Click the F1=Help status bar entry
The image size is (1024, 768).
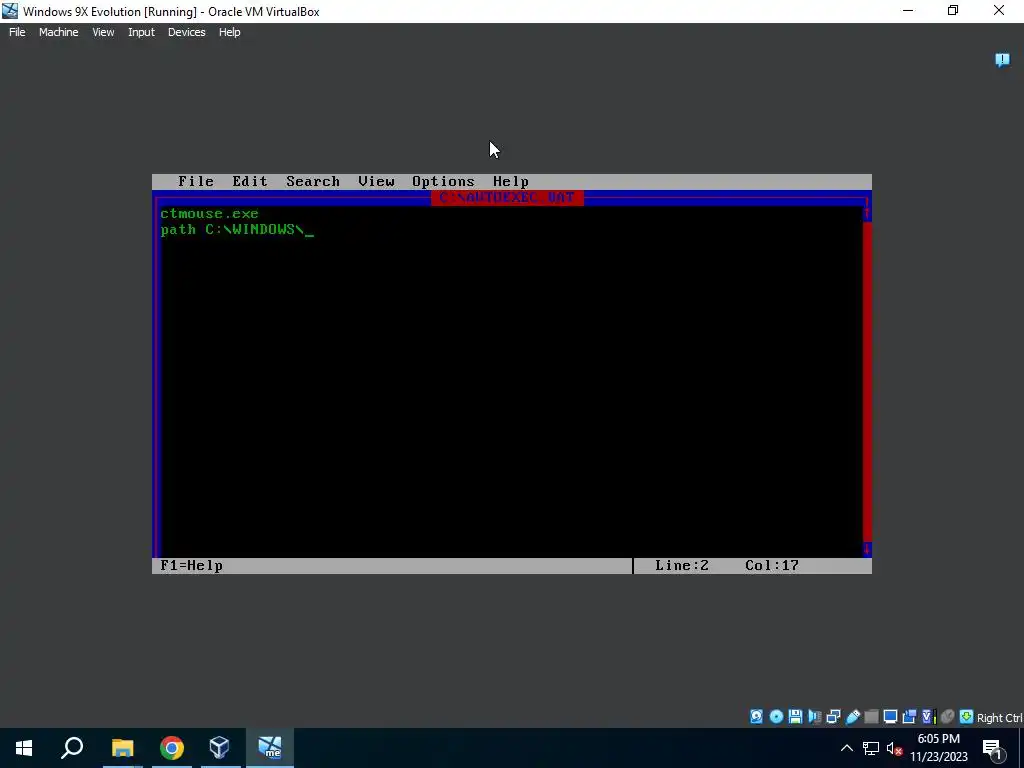[x=191, y=566]
